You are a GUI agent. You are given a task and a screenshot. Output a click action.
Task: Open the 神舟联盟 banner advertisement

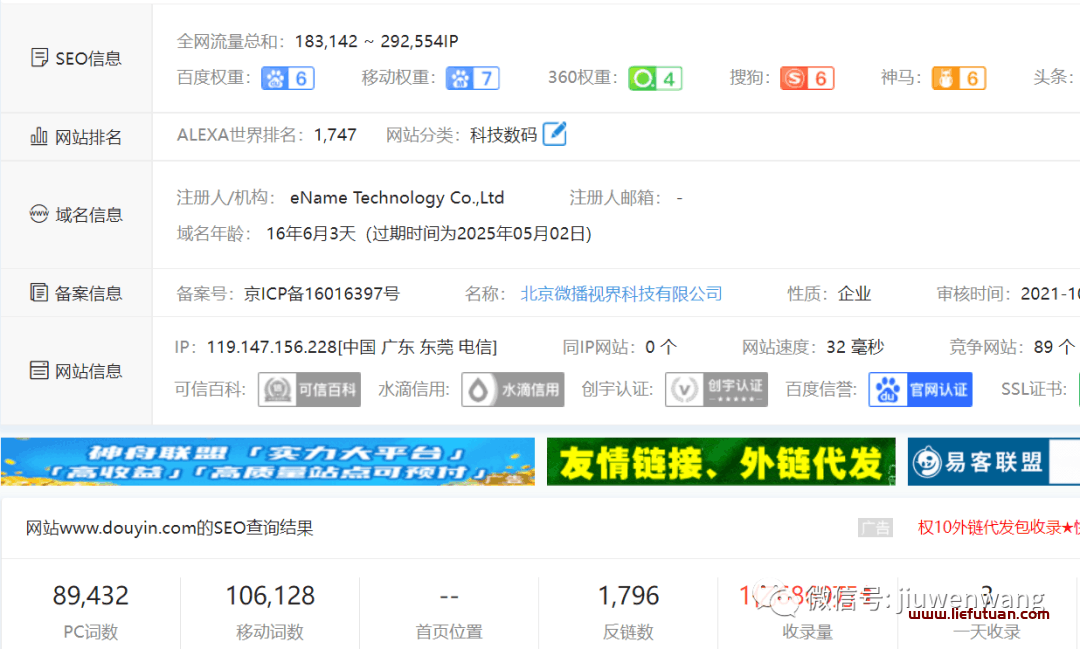click(268, 462)
